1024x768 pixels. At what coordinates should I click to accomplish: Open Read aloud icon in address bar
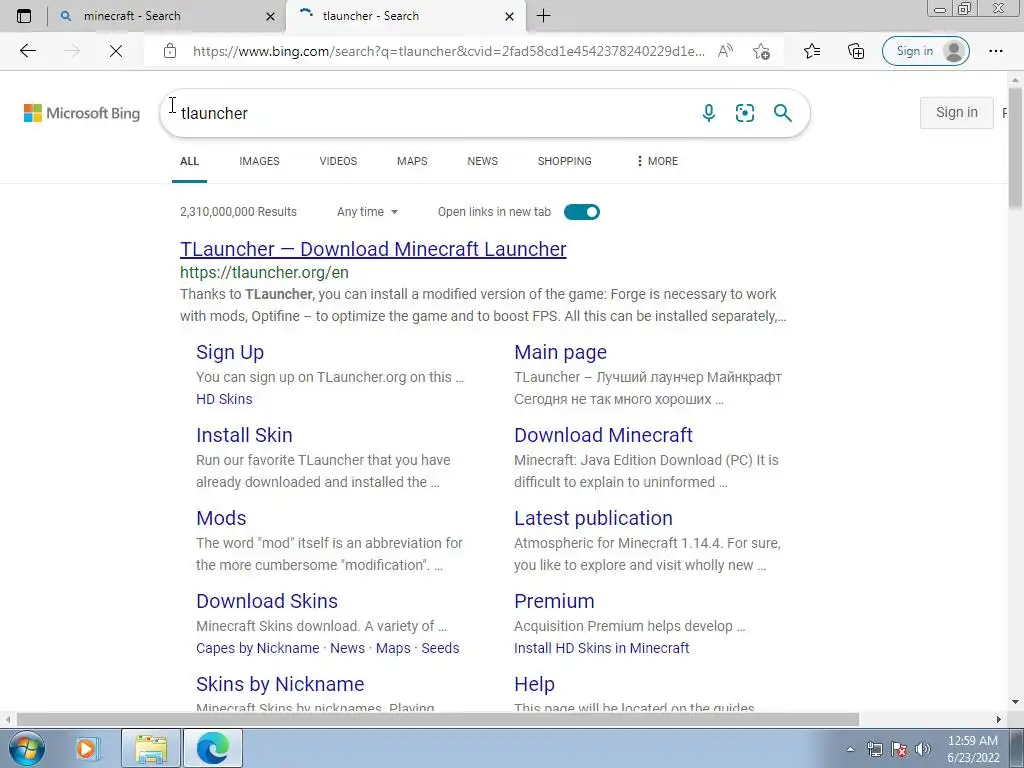click(725, 51)
